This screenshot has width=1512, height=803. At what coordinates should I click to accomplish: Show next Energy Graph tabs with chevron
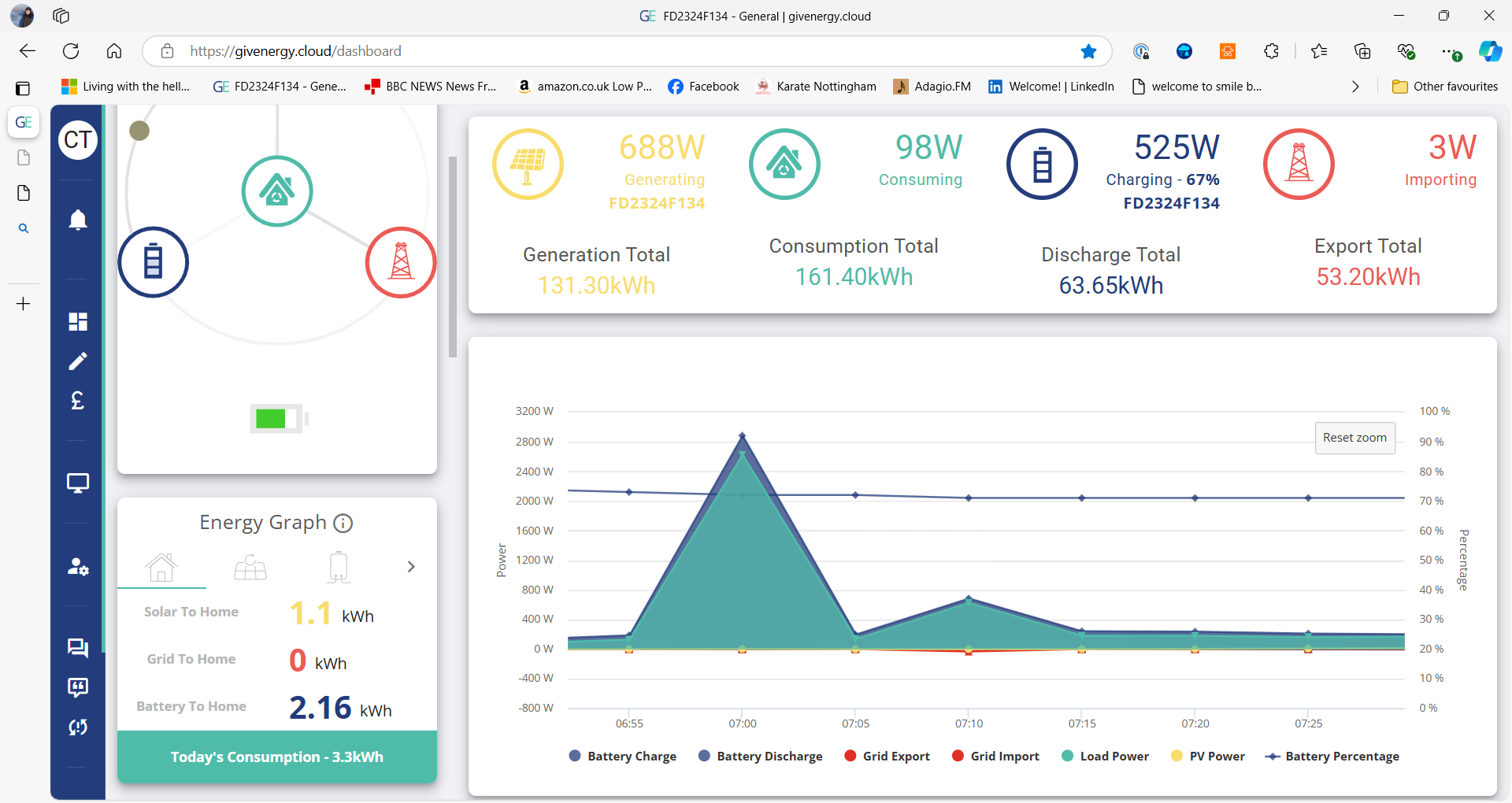(411, 567)
